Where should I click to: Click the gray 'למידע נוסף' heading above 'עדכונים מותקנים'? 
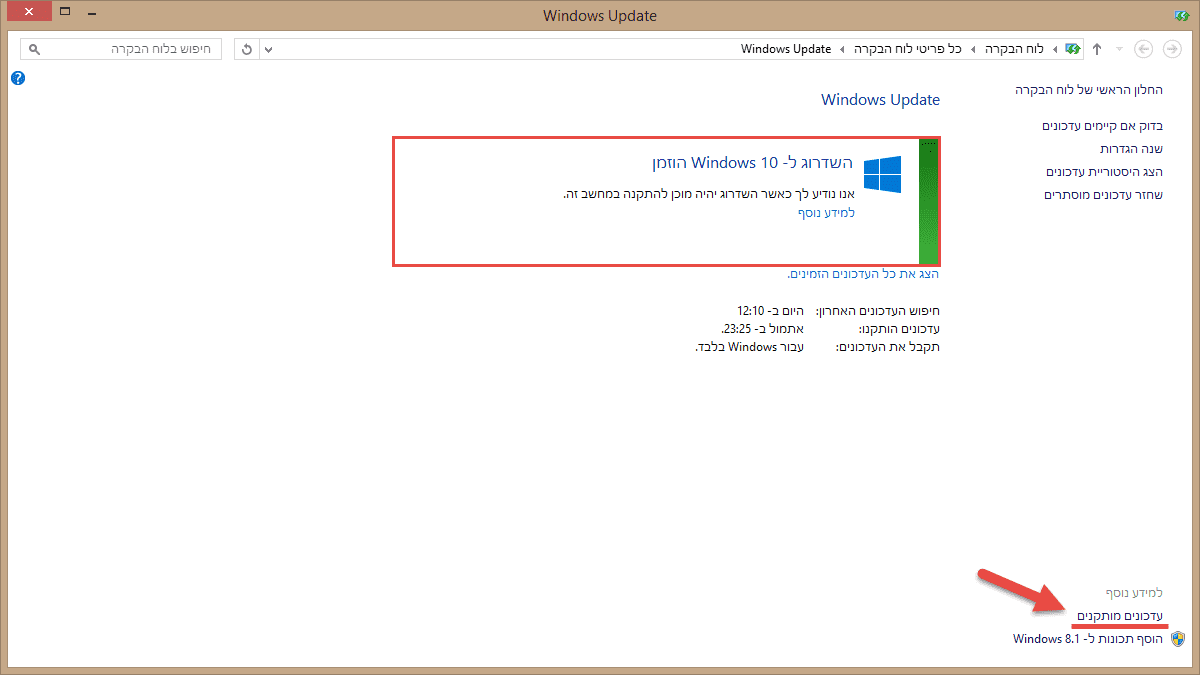point(1134,593)
